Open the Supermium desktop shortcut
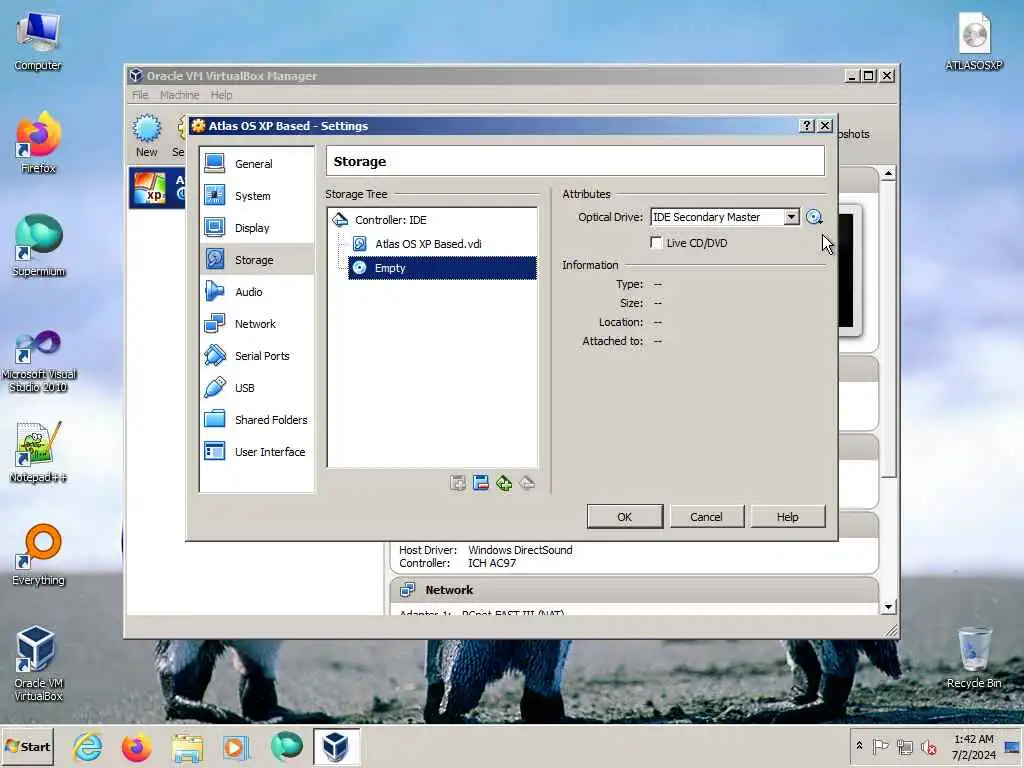The height and width of the screenshot is (768, 1024). 38,246
